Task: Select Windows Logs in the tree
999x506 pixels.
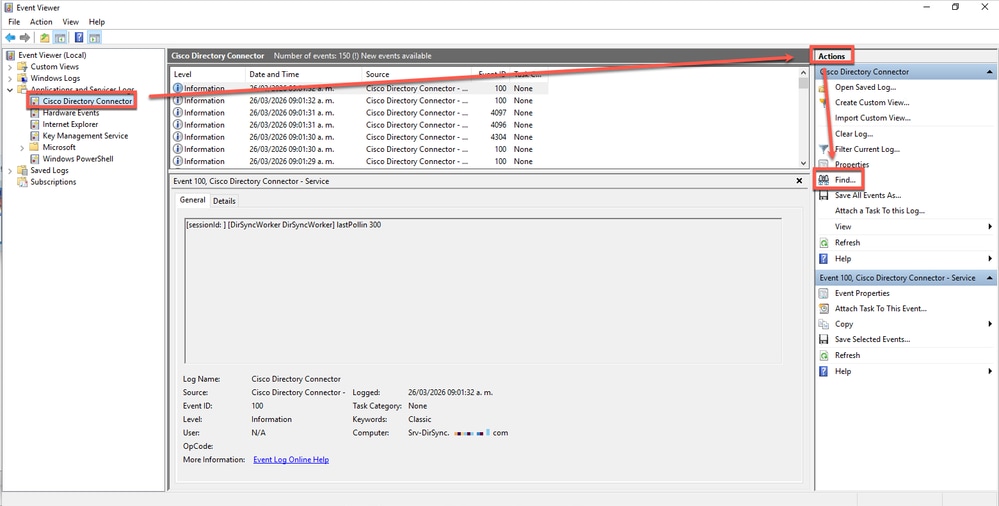Action: click(x=55, y=78)
